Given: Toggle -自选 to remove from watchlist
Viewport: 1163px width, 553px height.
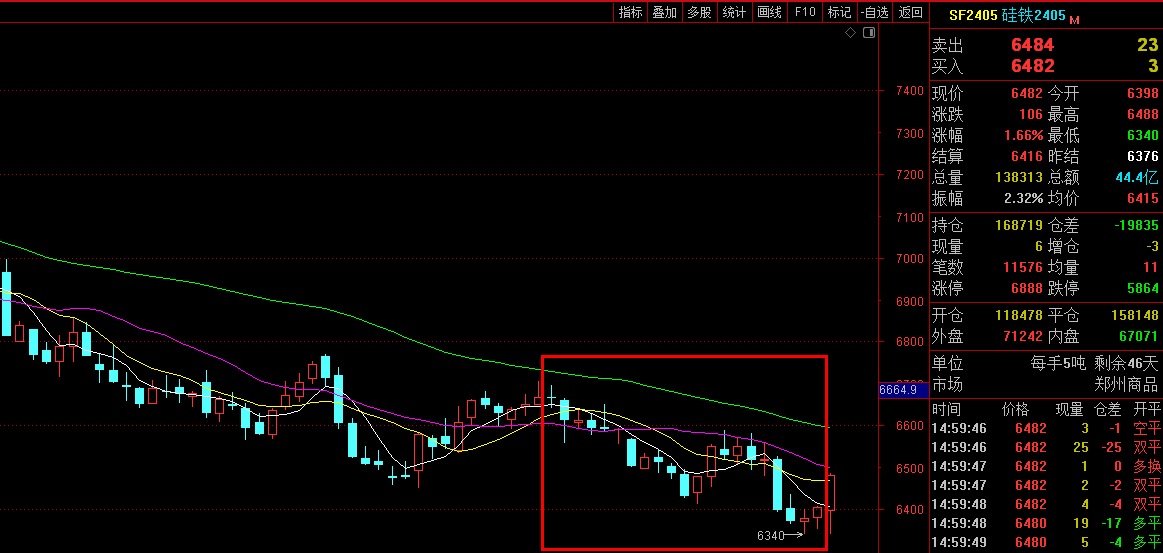Looking at the screenshot, I should 873,12.
